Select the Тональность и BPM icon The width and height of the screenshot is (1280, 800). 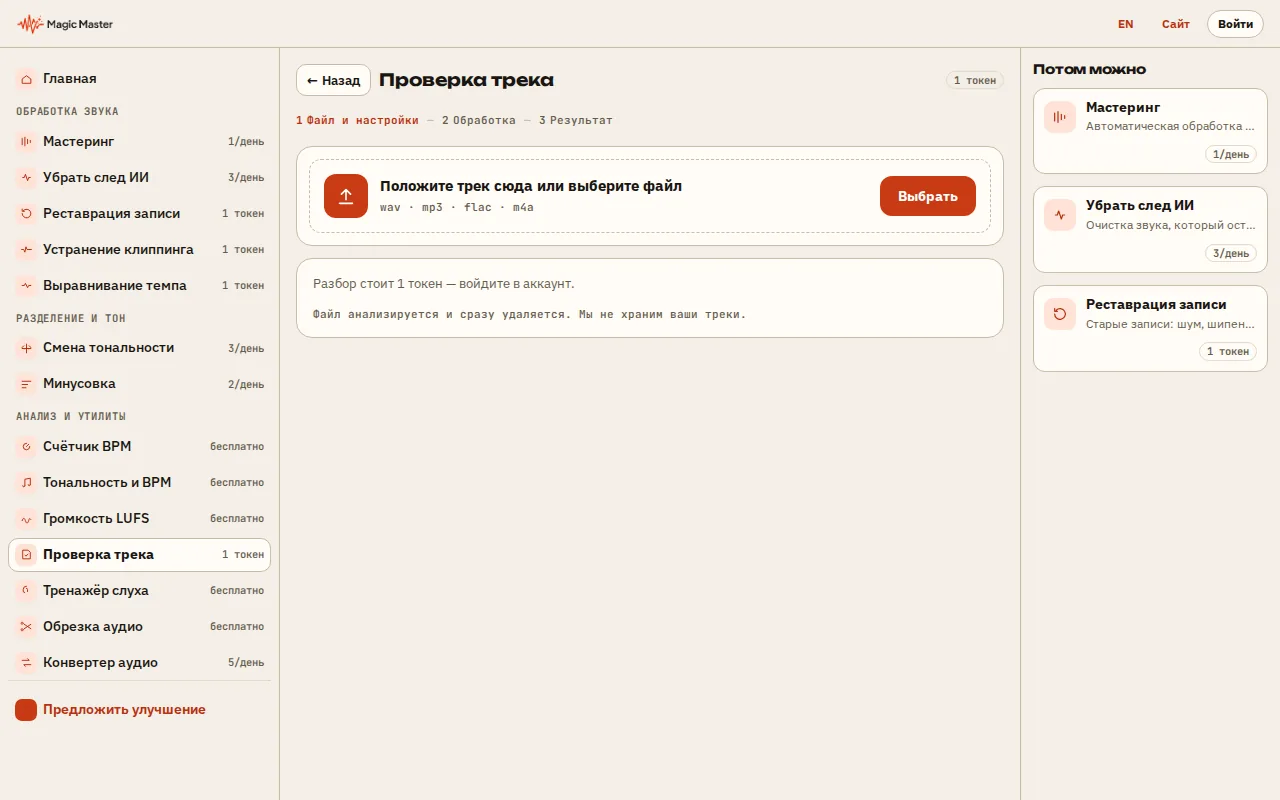click(x=26, y=483)
